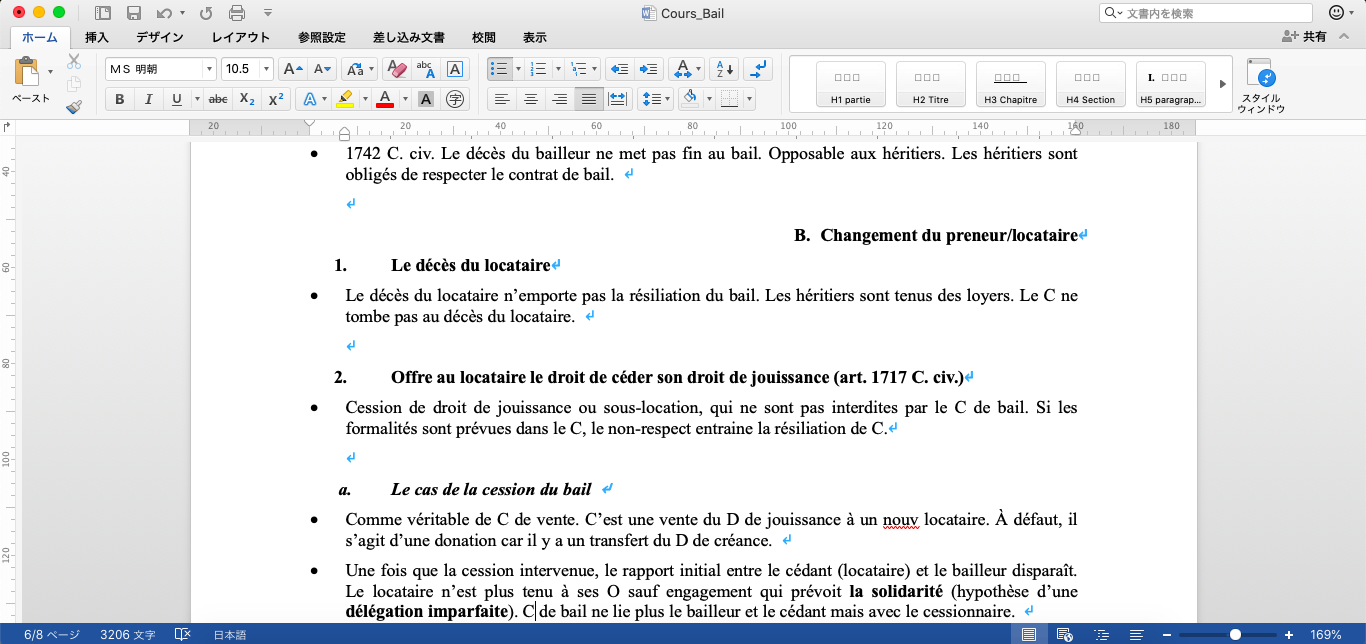Image resolution: width=1366 pixels, height=644 pixels.
Task: Toggle justified alignment
Action: click(x=589, y=99)
